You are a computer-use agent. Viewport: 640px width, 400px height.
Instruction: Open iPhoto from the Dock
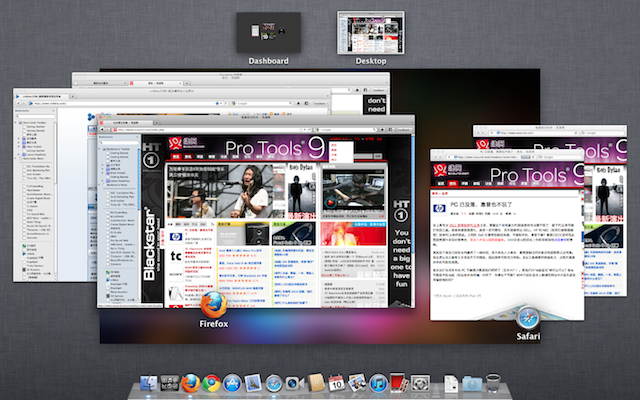358,383
